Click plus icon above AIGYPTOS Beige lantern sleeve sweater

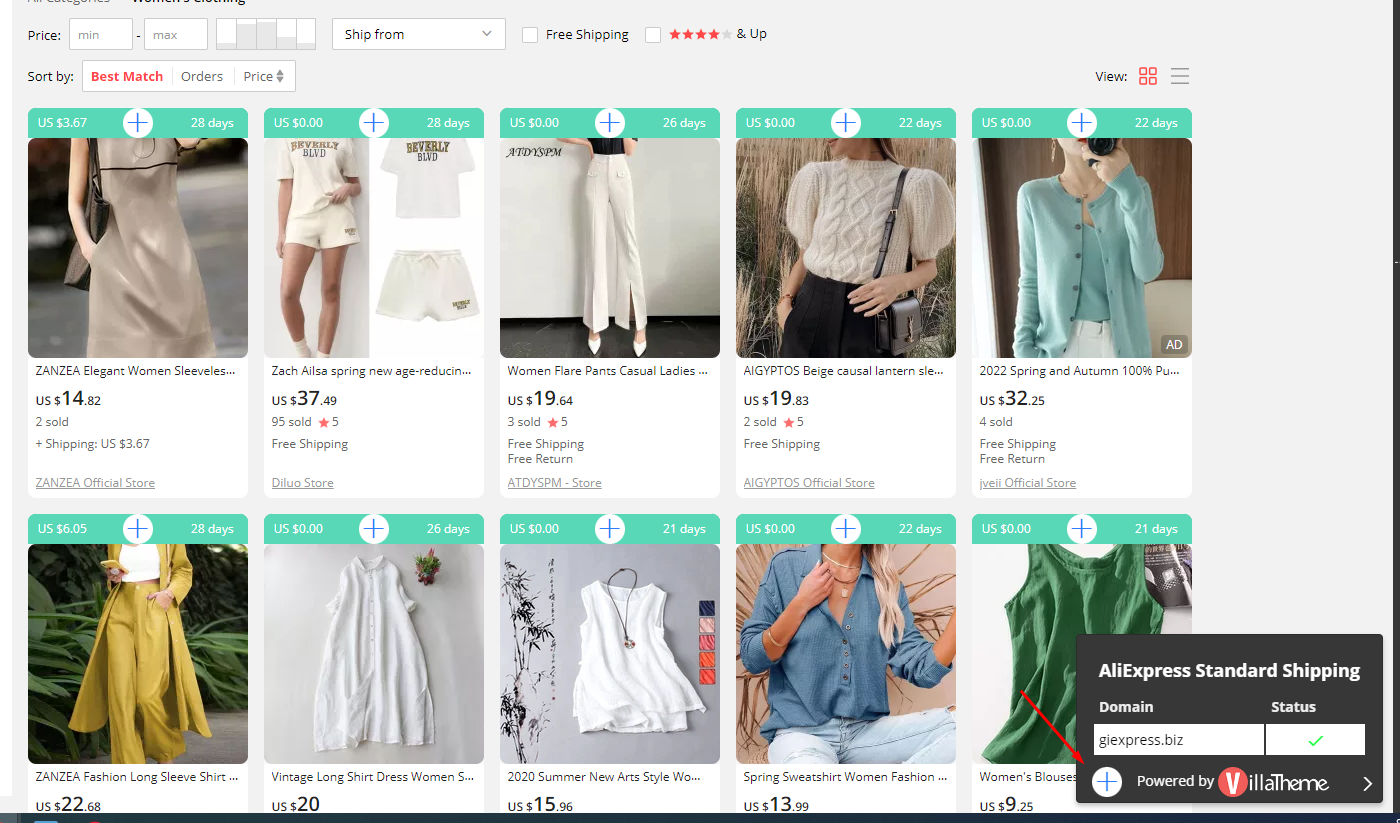[846, 123]
